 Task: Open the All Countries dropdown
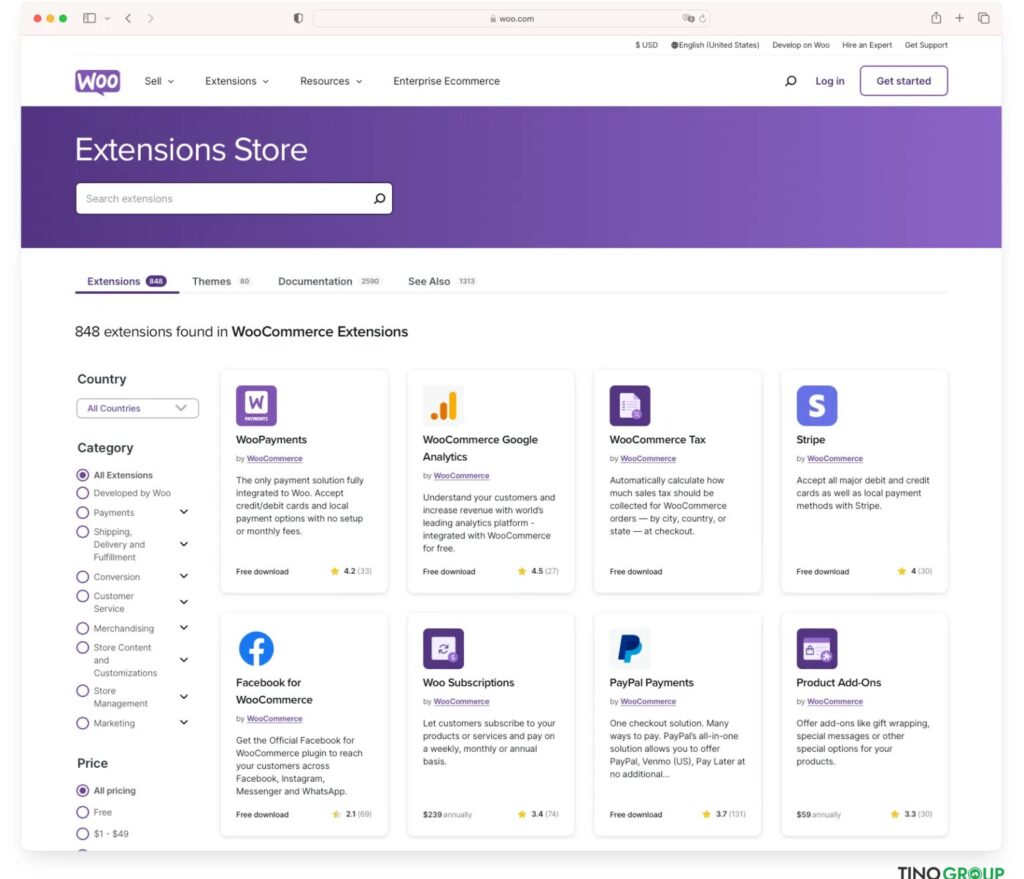[x=137, y=408]
